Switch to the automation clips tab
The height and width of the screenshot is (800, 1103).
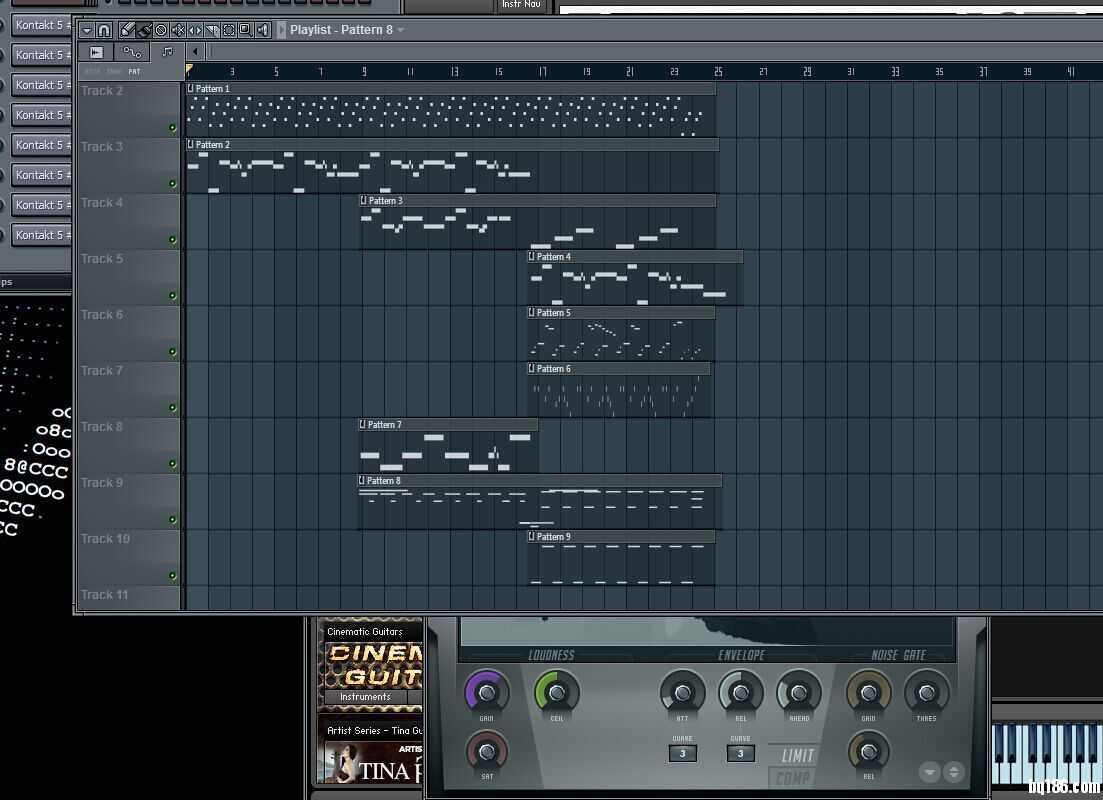(132, 52)
